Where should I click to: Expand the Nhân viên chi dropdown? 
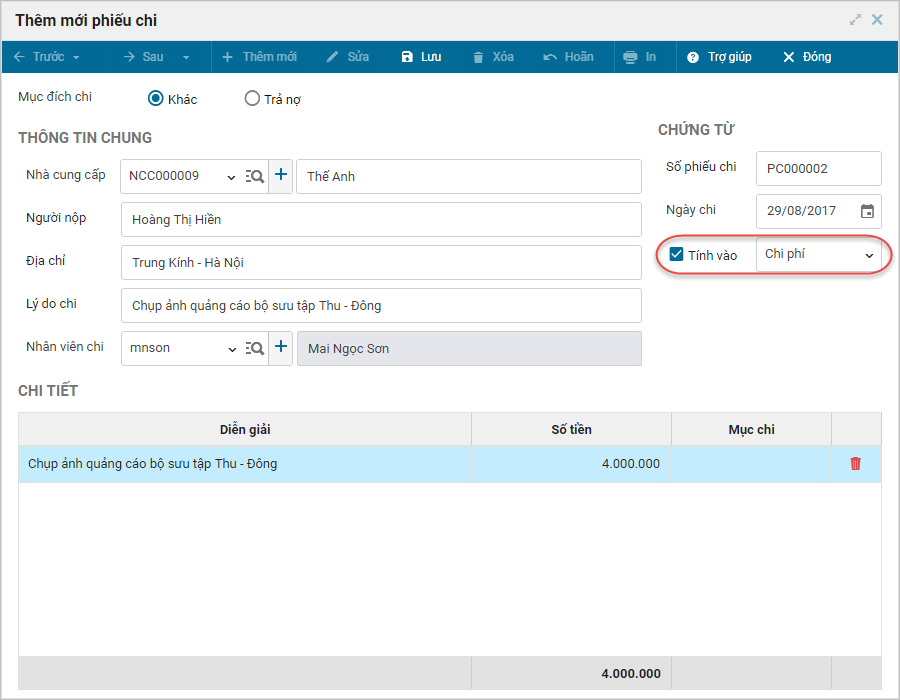(231, 349)
